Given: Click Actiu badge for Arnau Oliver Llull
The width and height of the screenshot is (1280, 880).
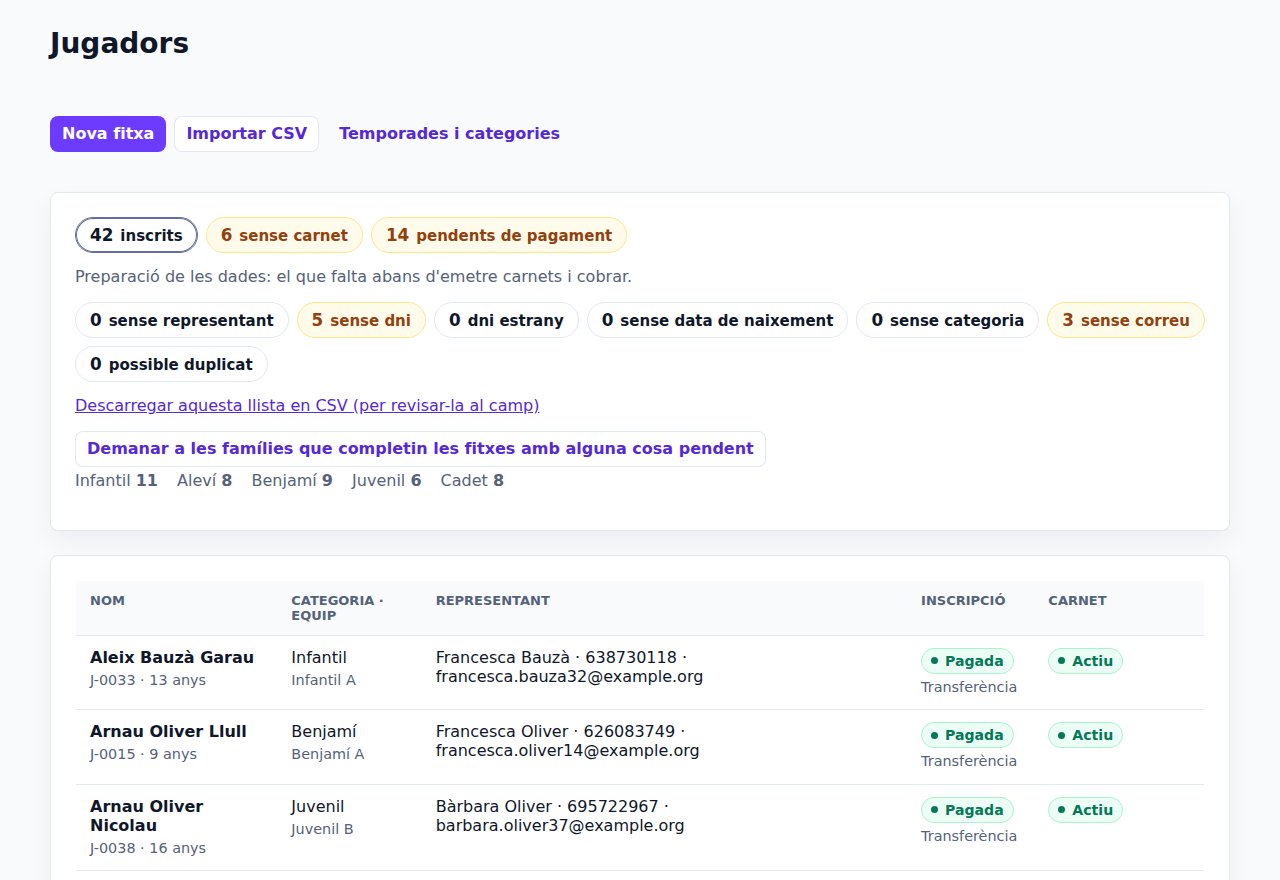Looking at the screenshot, I should (1085, 735).
